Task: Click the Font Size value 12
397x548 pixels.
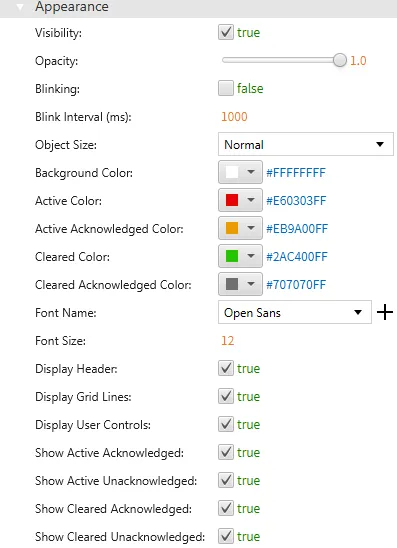Action: coord(228,340)
